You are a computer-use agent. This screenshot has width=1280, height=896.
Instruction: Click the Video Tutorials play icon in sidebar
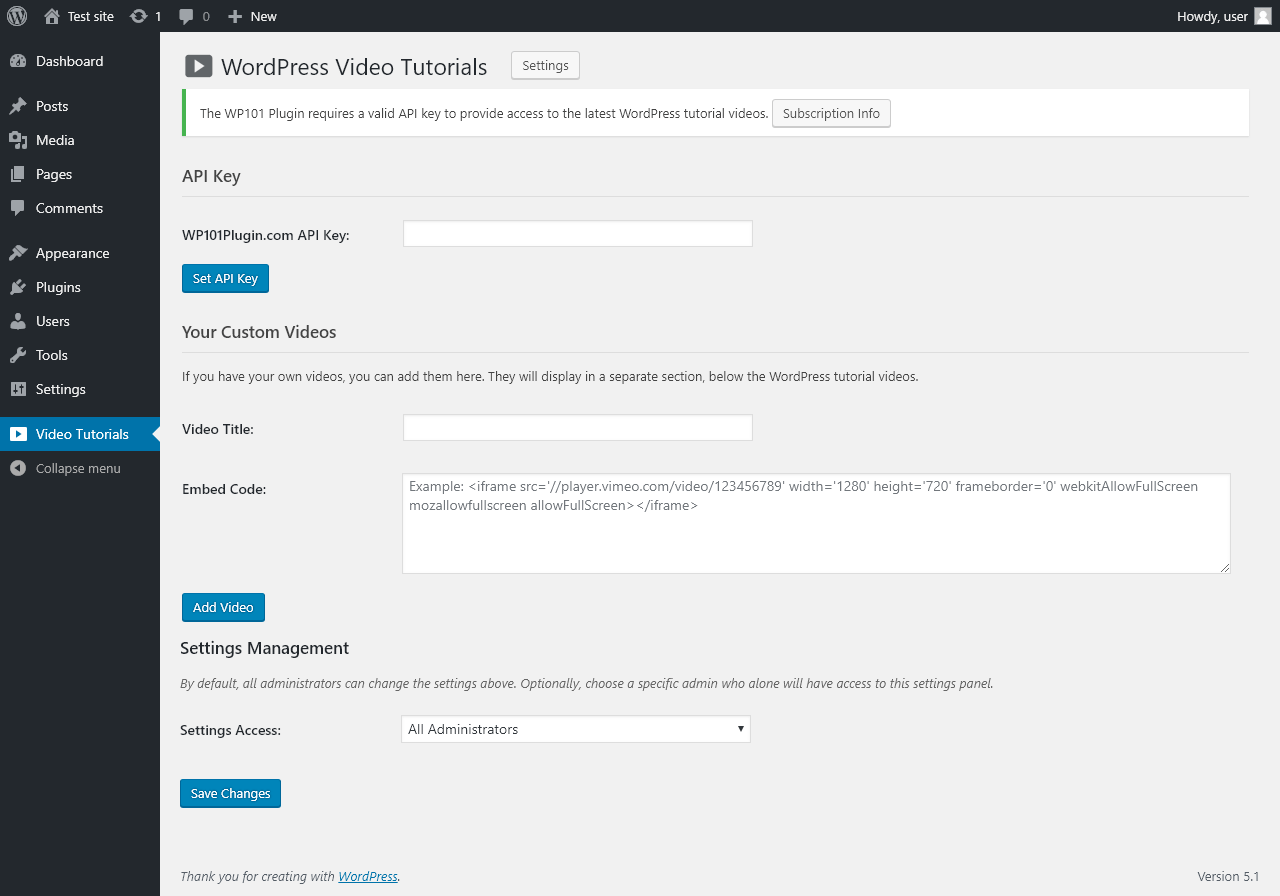point(18,434)
